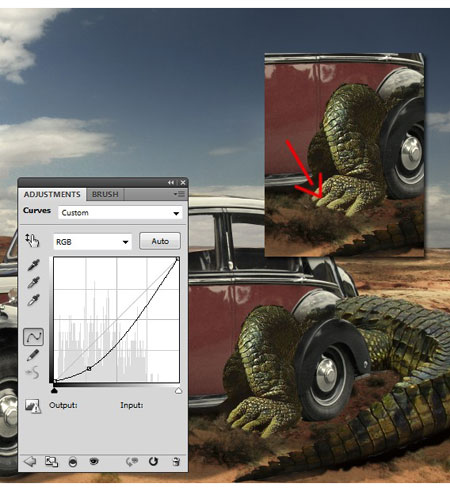Pick the white point eyedropper

(x=33, y=300)
